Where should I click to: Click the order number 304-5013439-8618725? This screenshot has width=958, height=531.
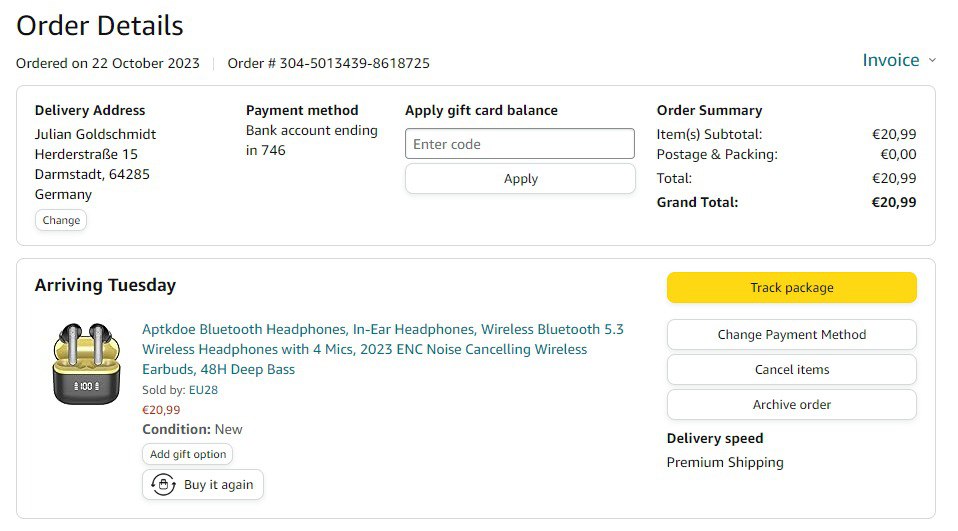[354, 63]
